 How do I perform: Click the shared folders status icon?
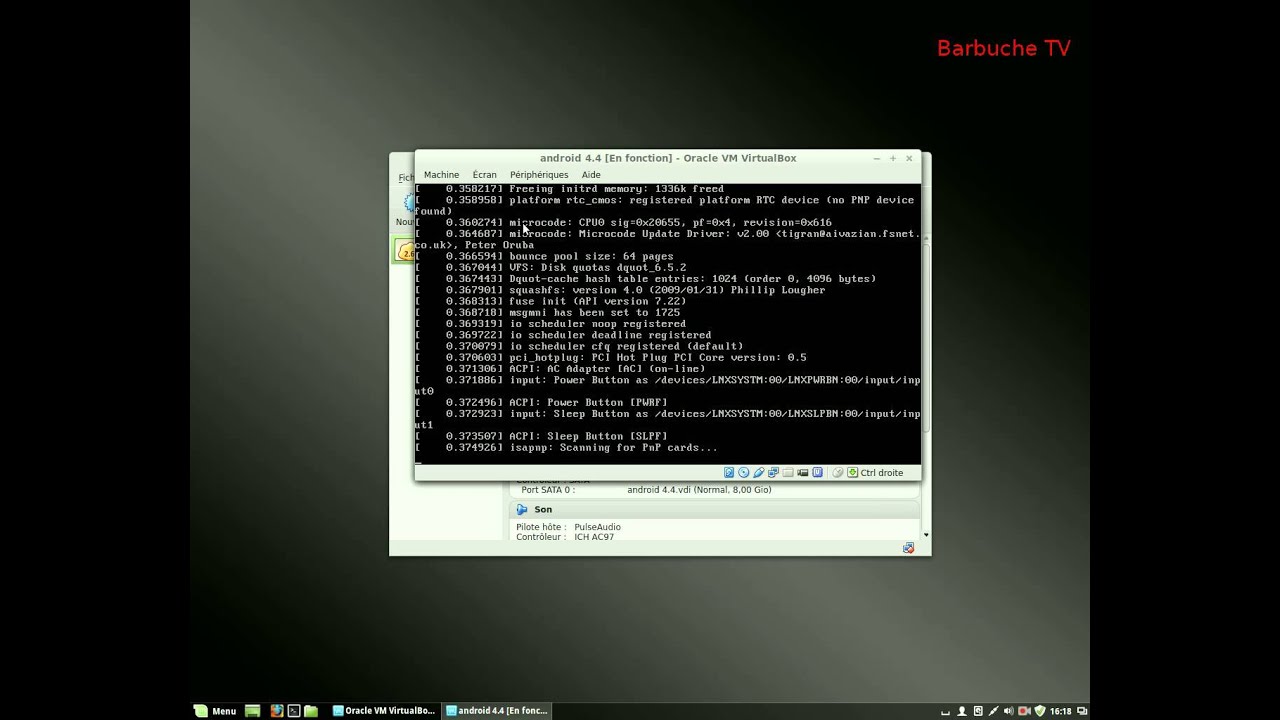click(x=788, y=472)
